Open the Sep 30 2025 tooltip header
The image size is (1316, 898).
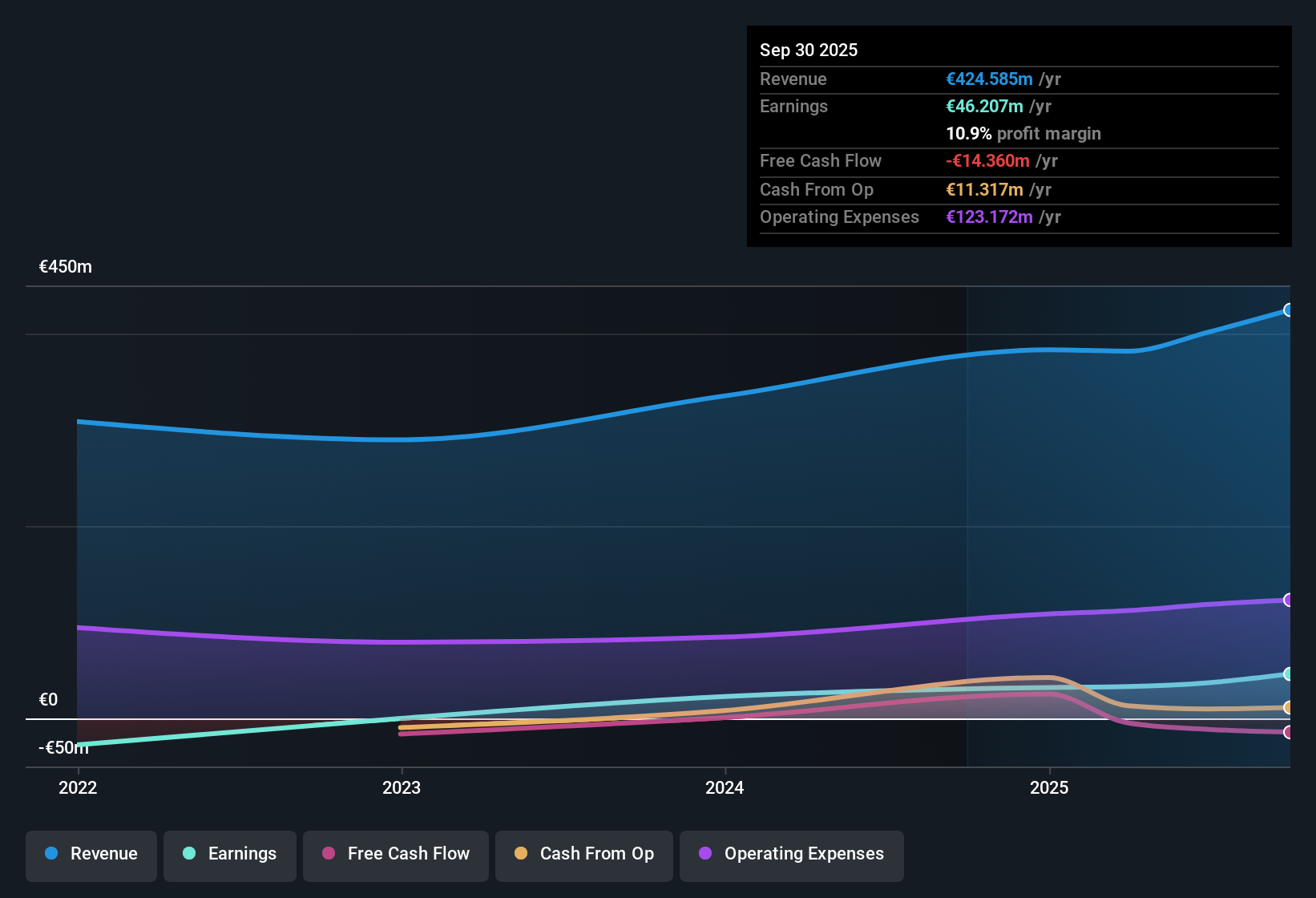click(x=809, y=50)
